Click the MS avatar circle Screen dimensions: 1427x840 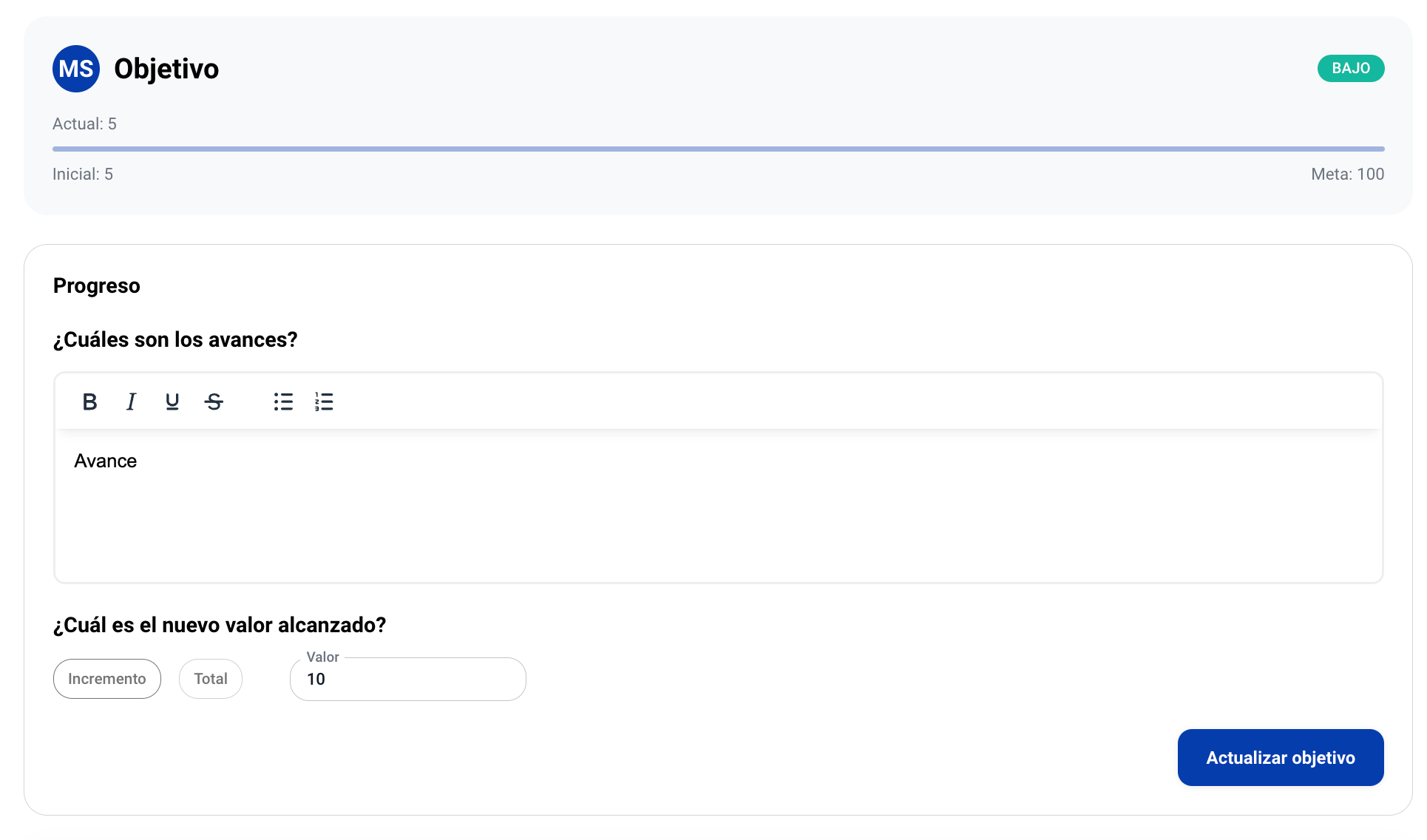[76, 69]
